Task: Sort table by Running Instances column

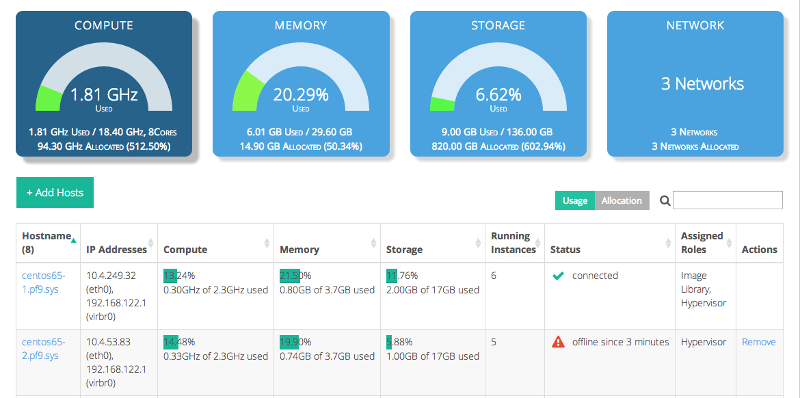Action: pyautogui.click(x=515, y=243)
